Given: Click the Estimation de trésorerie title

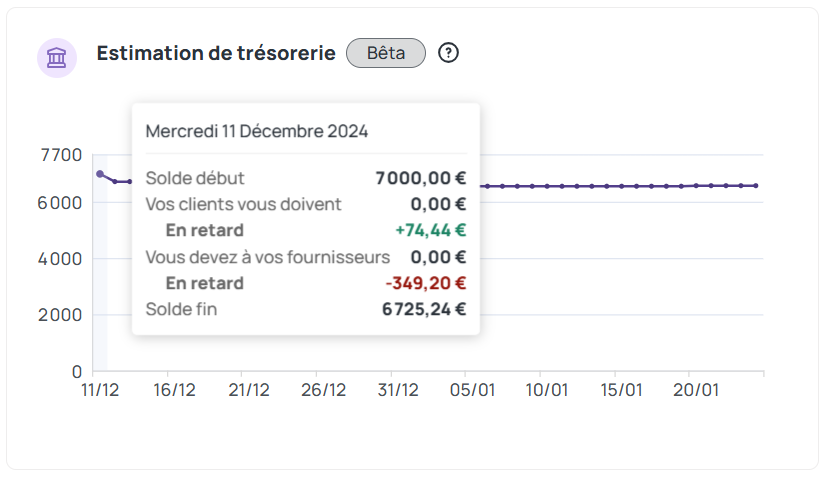Looking at the screenshot, I should coord(216,53).
